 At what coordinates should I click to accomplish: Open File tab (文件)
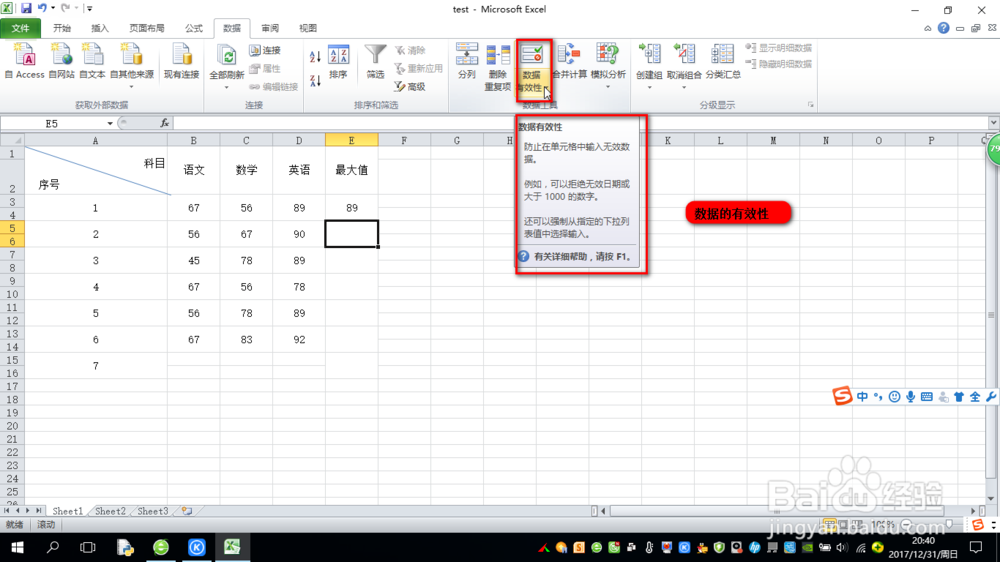20,28
